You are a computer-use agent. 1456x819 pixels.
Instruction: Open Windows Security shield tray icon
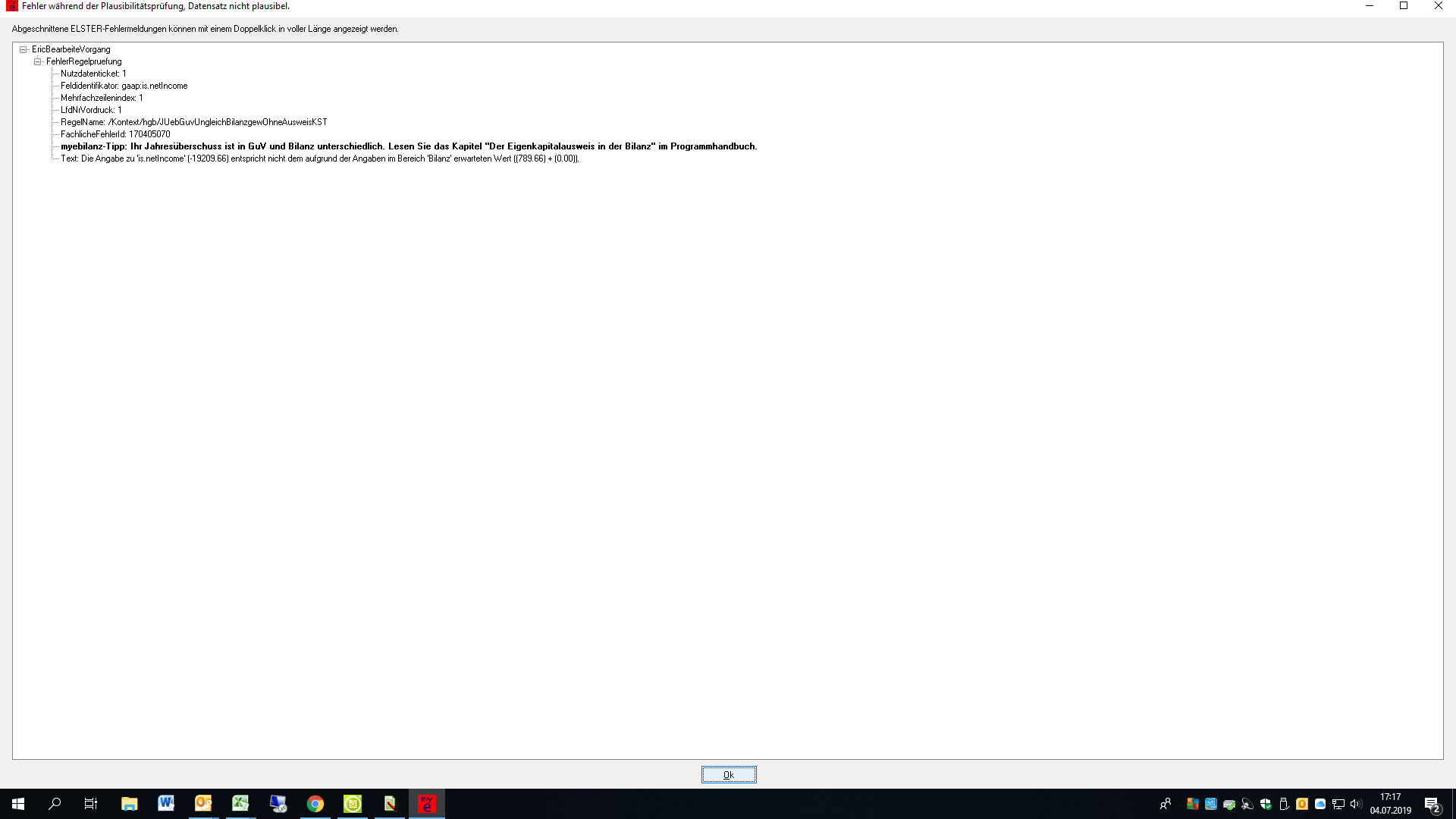click(1266, 804)
